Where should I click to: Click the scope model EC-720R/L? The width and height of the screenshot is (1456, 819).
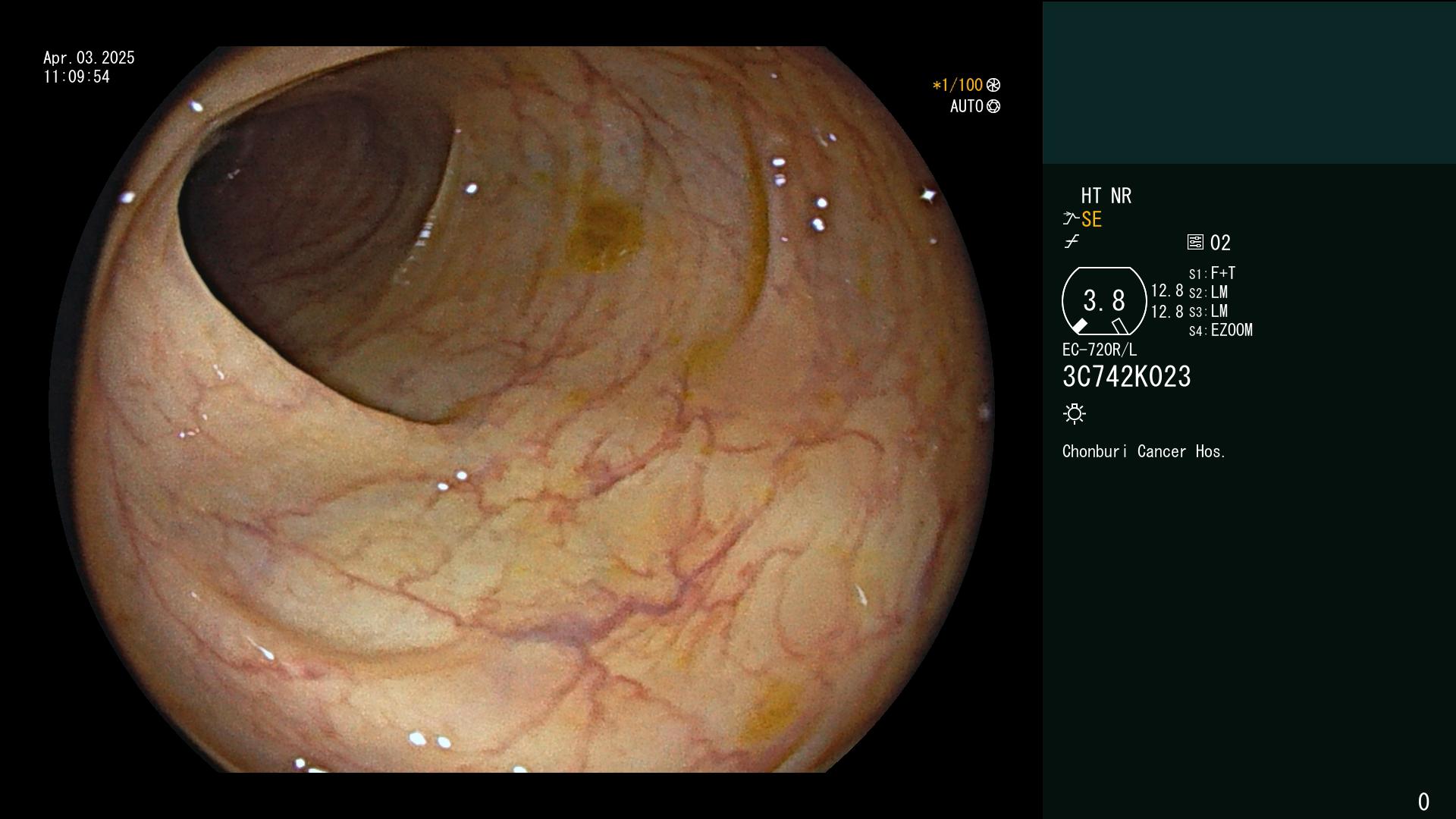tap(1100, 350)
